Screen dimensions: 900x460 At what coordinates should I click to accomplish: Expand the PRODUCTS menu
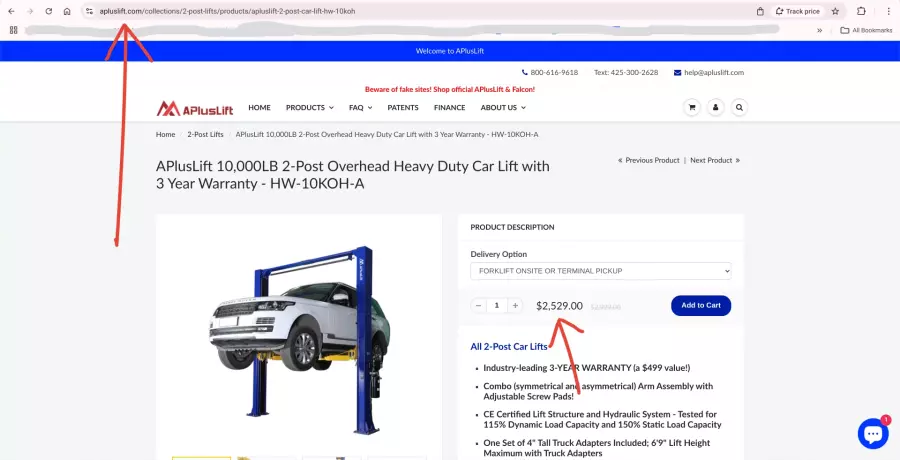(x=310, y=107)
